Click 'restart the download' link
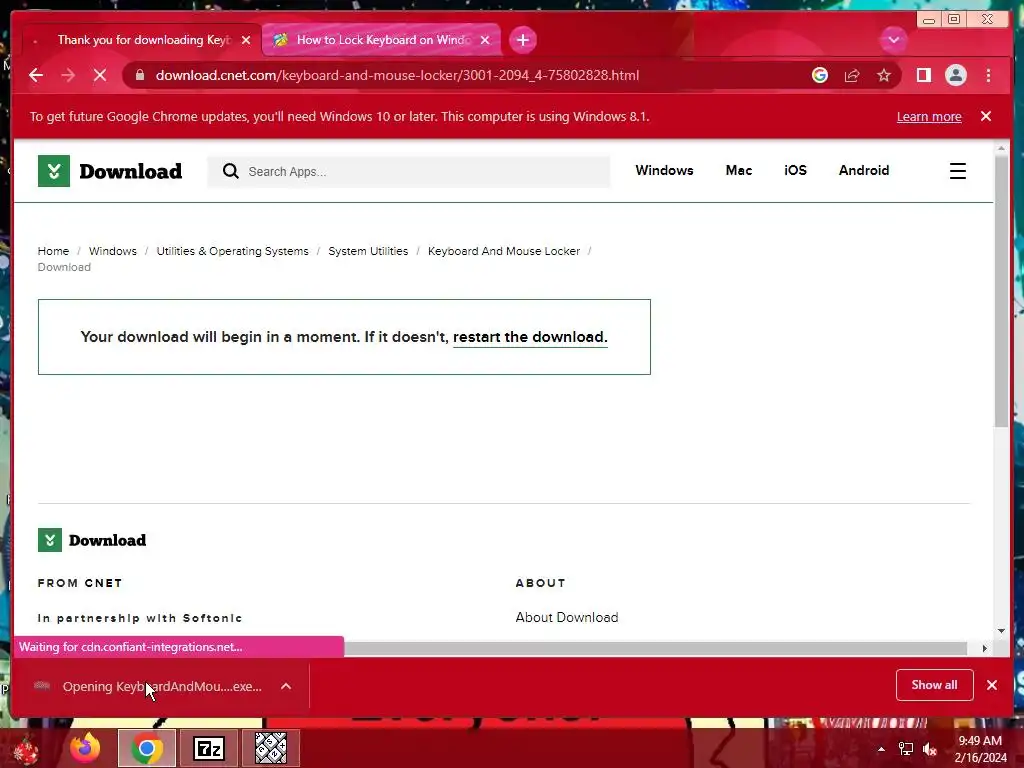The image size is (1024, 768). (x=530, y=337)
